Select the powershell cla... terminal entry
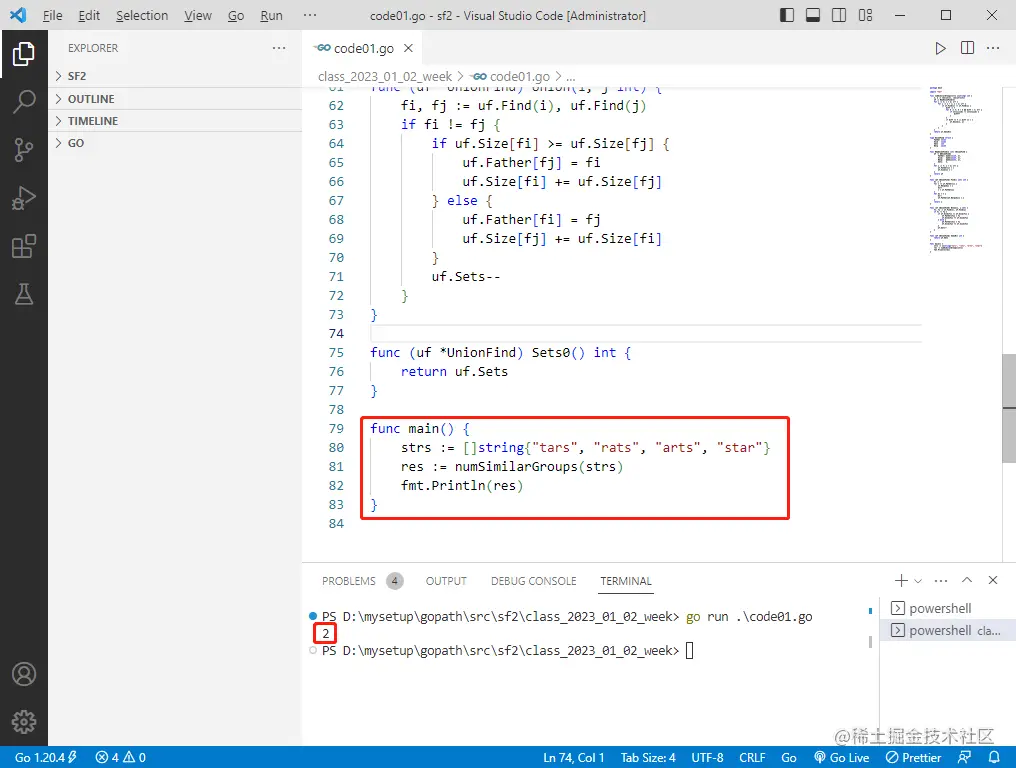The image size is (1016, 768). [x=947, y=630]
